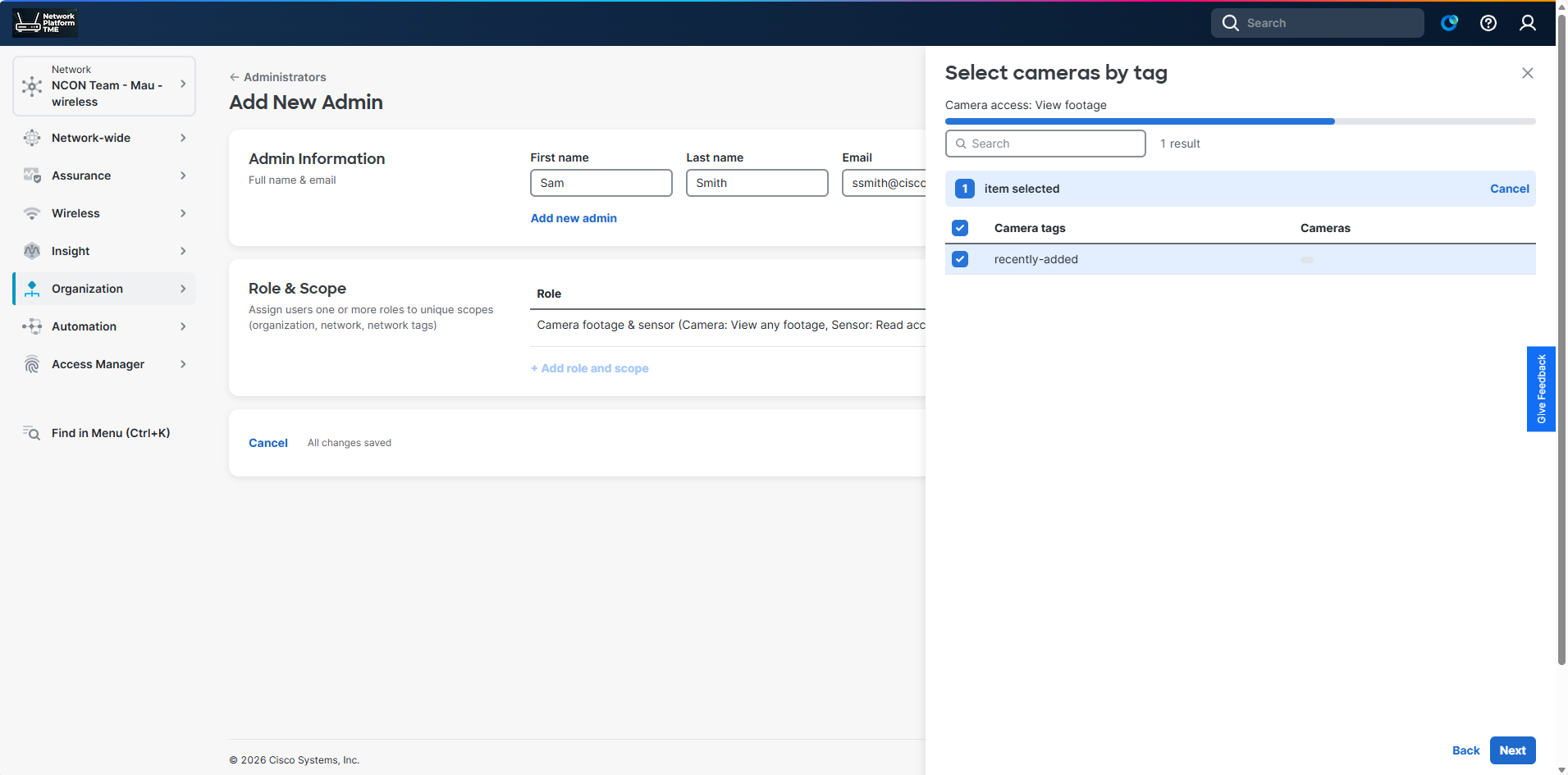Expand the Organization menu chevron
1568x775 pixels.
tap(183, 289)
